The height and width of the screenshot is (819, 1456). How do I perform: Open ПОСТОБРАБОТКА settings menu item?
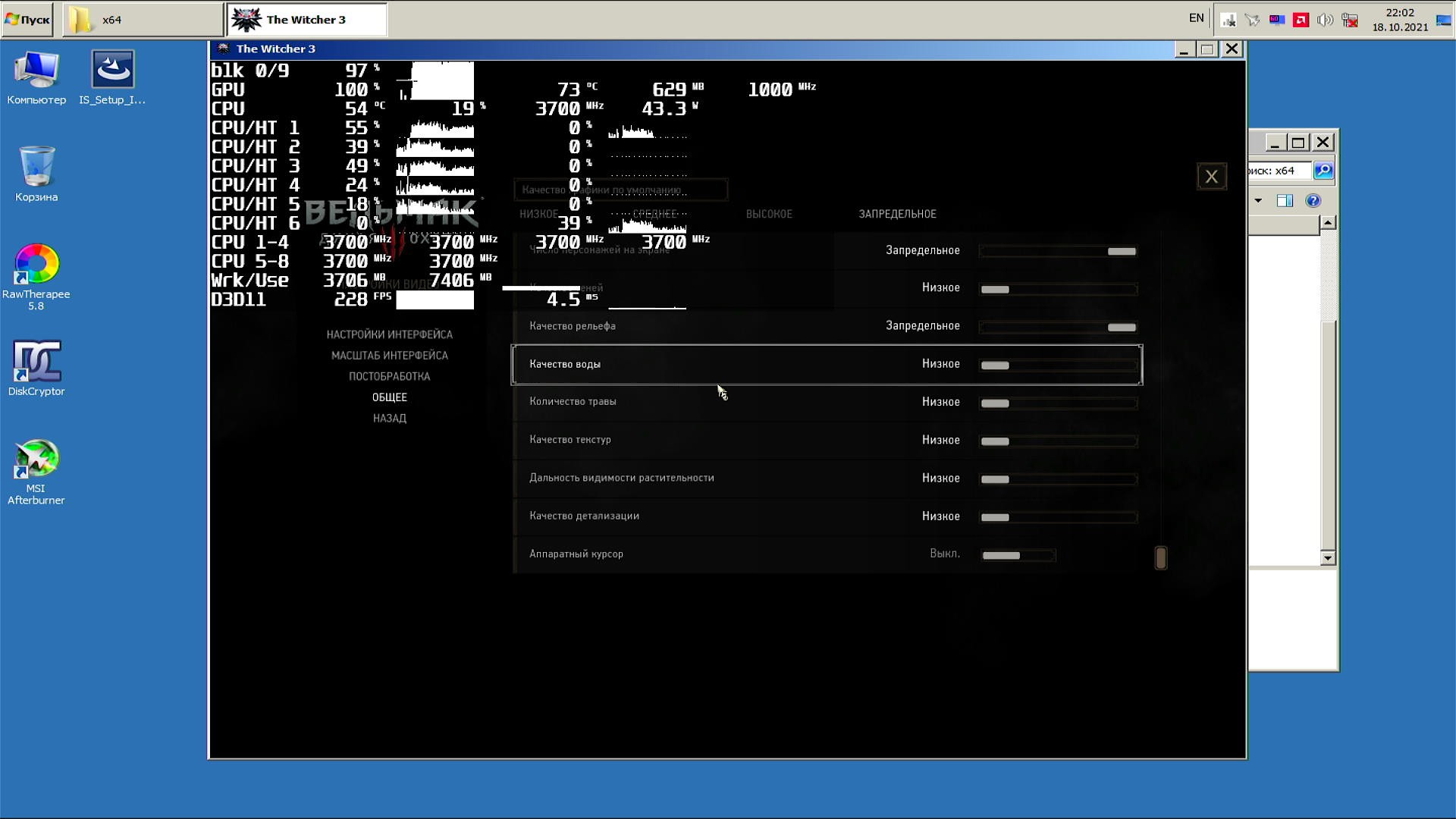click(389, 376)
